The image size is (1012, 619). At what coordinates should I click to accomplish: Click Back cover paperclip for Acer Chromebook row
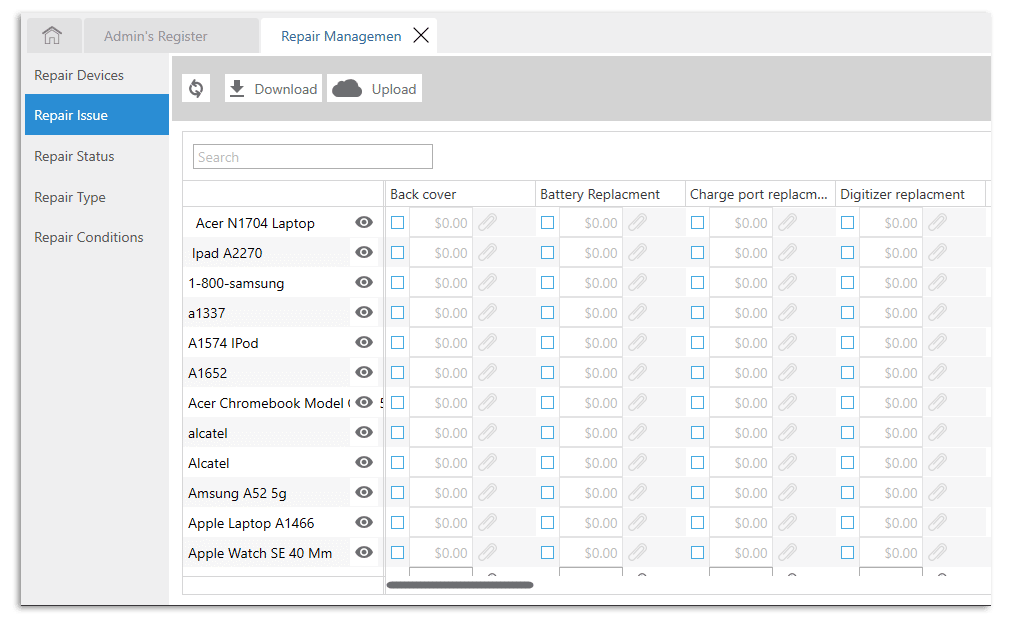(487, 403)
